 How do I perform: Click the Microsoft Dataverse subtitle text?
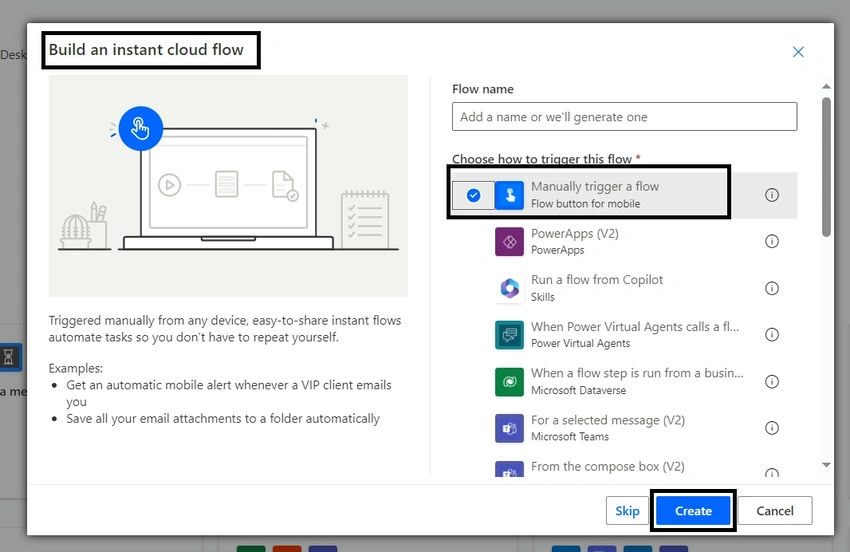tap(578, 390)
